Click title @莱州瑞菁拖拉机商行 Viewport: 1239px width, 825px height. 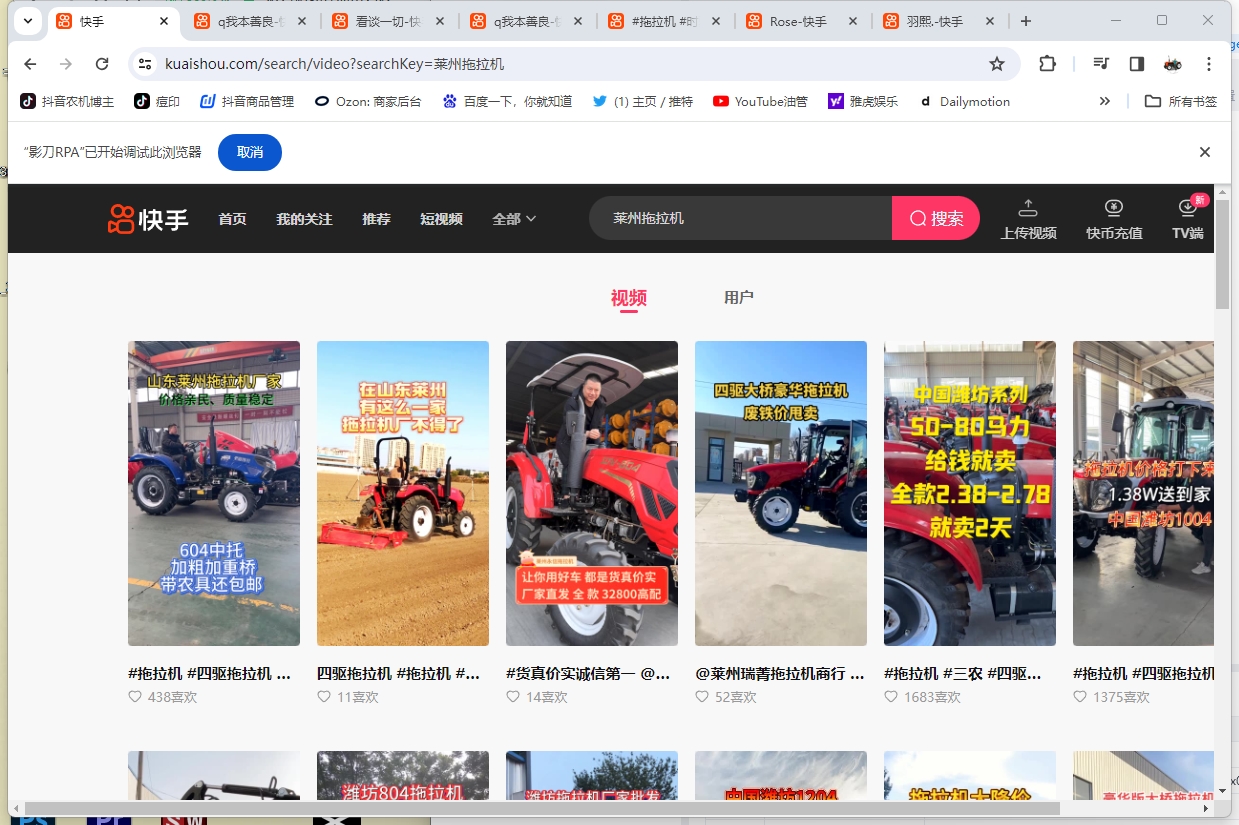[x=780, y=673]
